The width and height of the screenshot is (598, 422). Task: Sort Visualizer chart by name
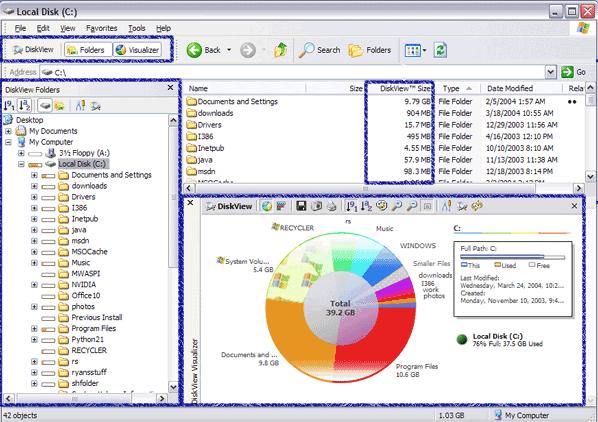(x=366, y=206)
